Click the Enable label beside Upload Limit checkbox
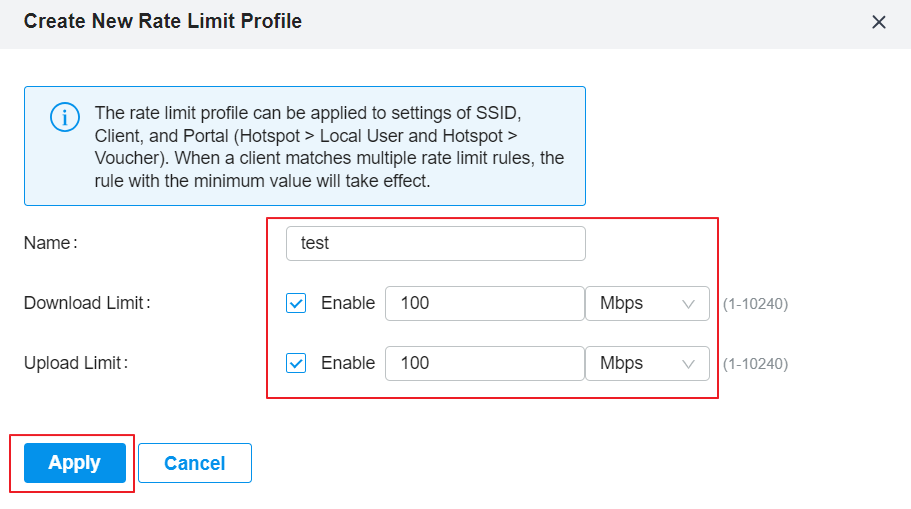This screenshot has height=509, width=911. coord(348,363)
